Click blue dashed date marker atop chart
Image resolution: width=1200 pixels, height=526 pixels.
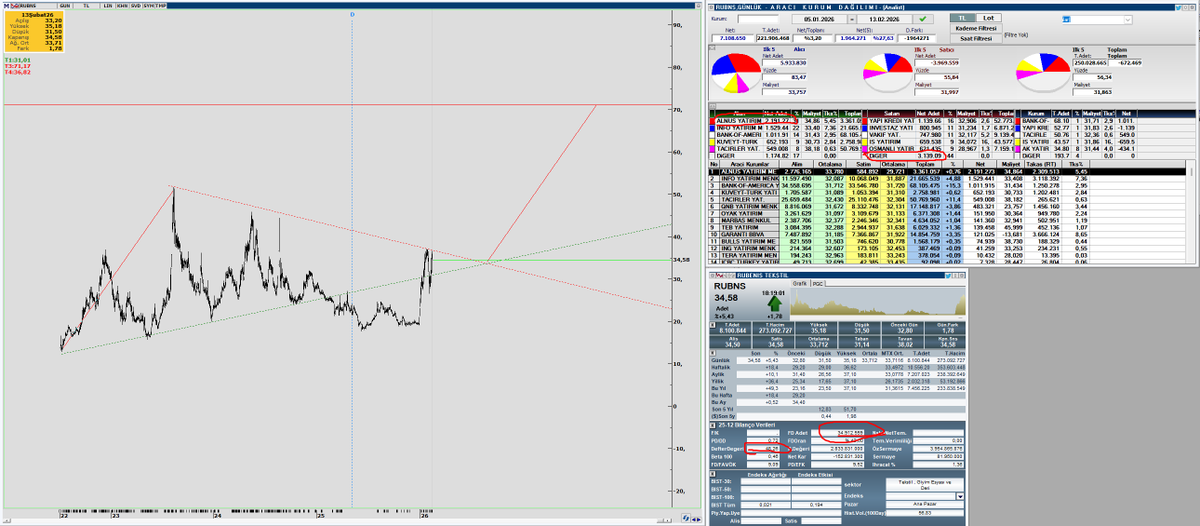pyautogui.click(x=352, y=14)
